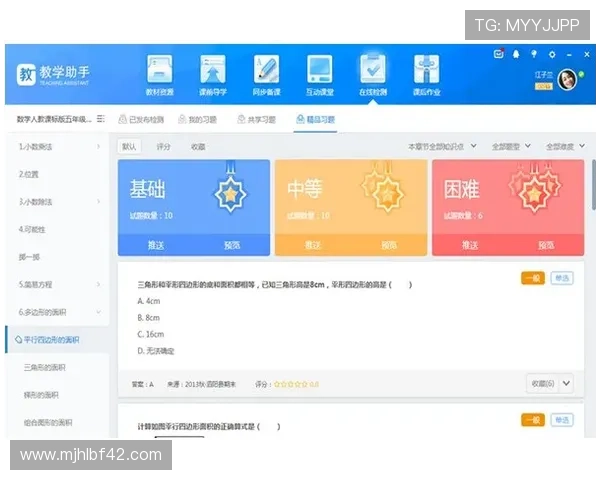600x480 pixels.
Task: Click the user avatar photo
Action: coord(567,80)
